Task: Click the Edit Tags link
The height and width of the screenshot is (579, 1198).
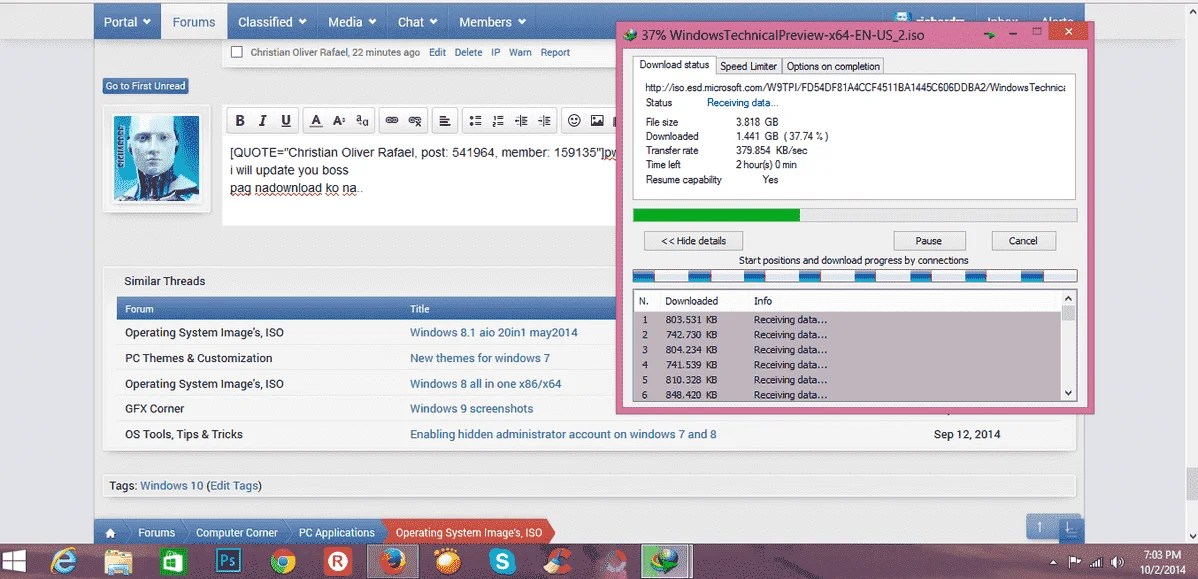Action: [x=235, y=485]
